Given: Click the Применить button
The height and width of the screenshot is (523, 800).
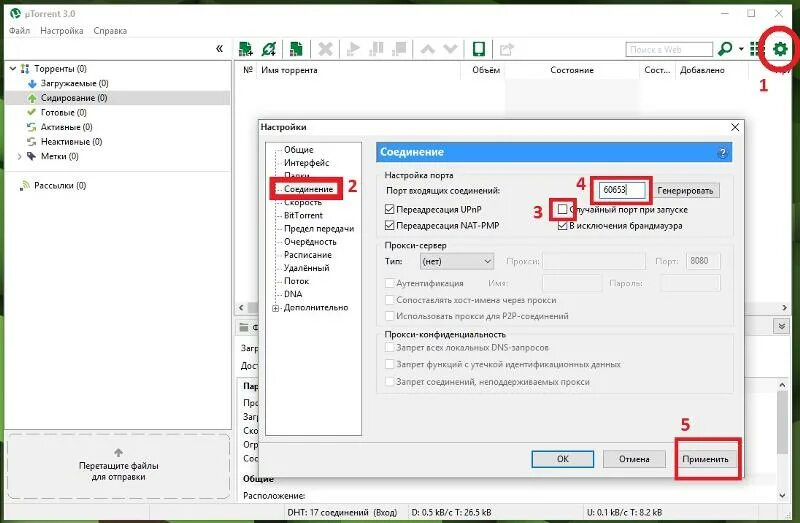Looking at the screenshot, I should point(706,459).
